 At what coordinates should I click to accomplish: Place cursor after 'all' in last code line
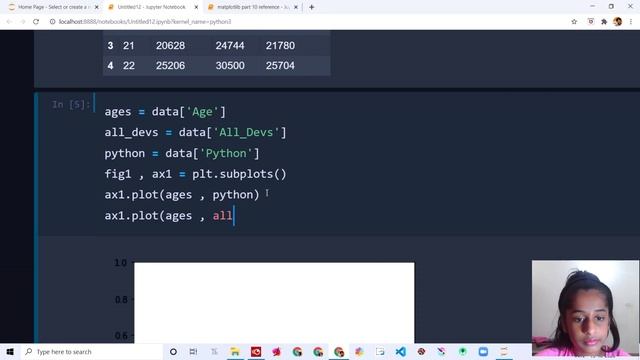tap(233, 216)
